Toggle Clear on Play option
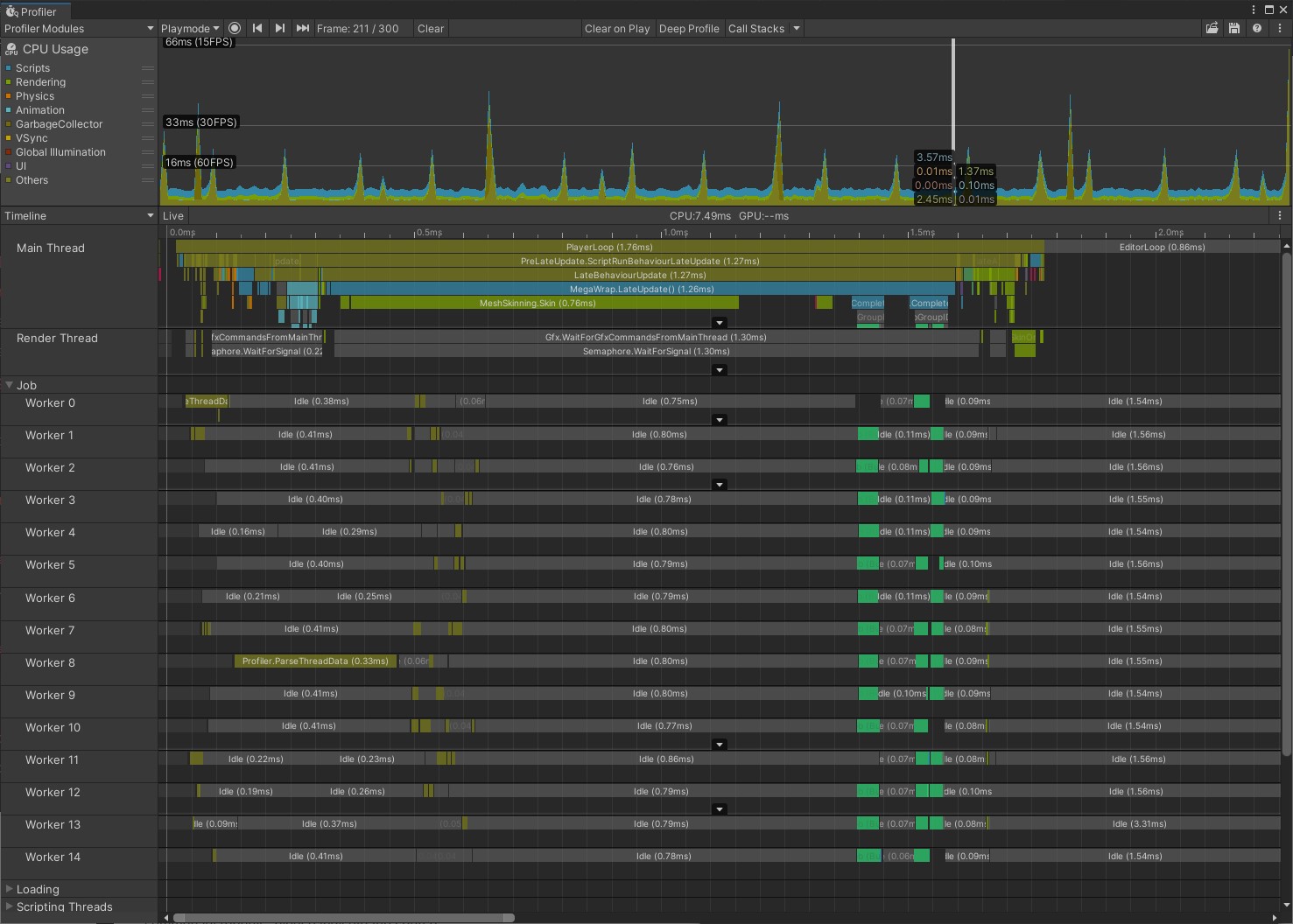Image resolution: width=1293 pixels, height=924 pixels. point(617,28)
